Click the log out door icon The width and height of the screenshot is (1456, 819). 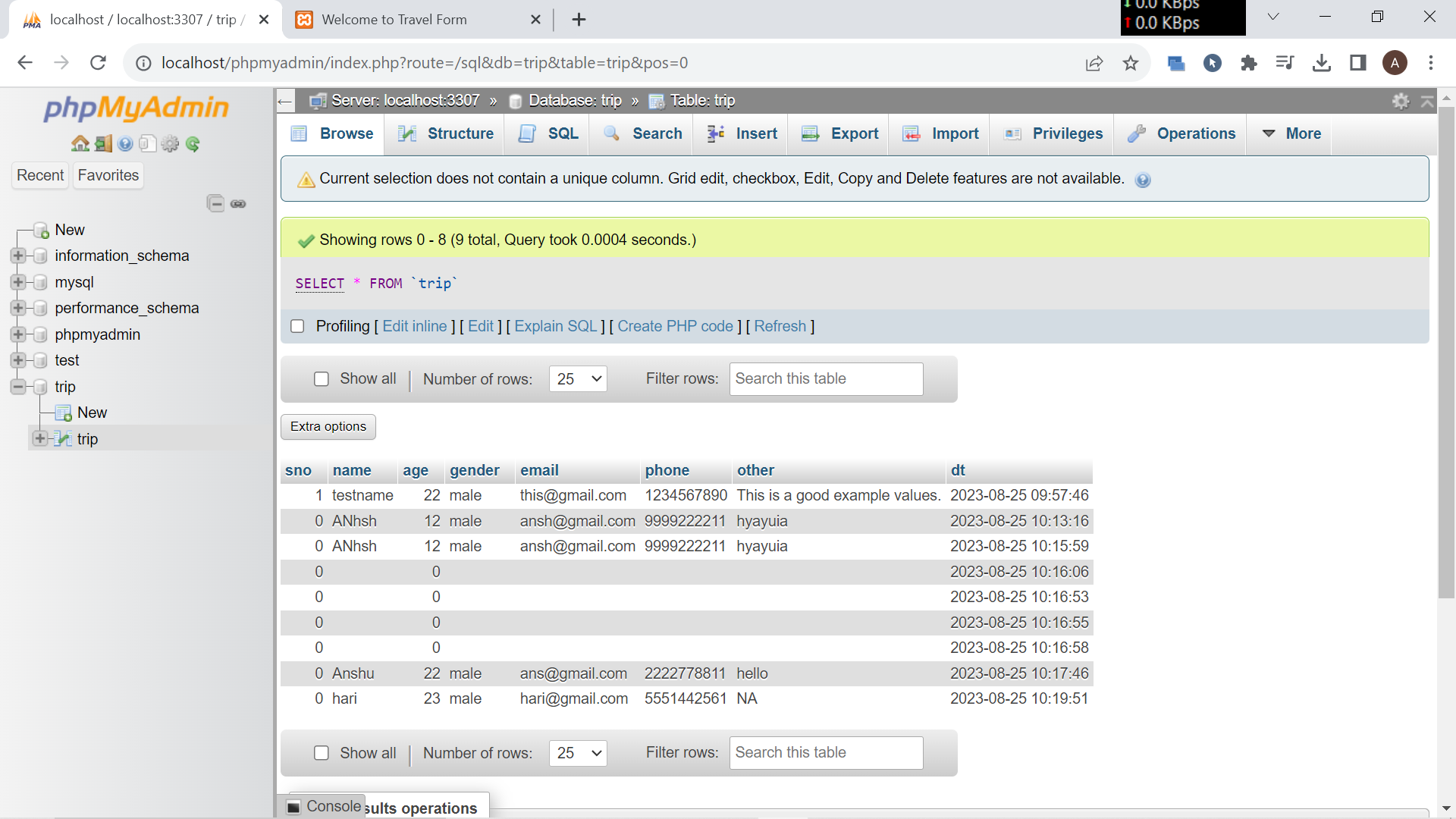coord(103,144)
